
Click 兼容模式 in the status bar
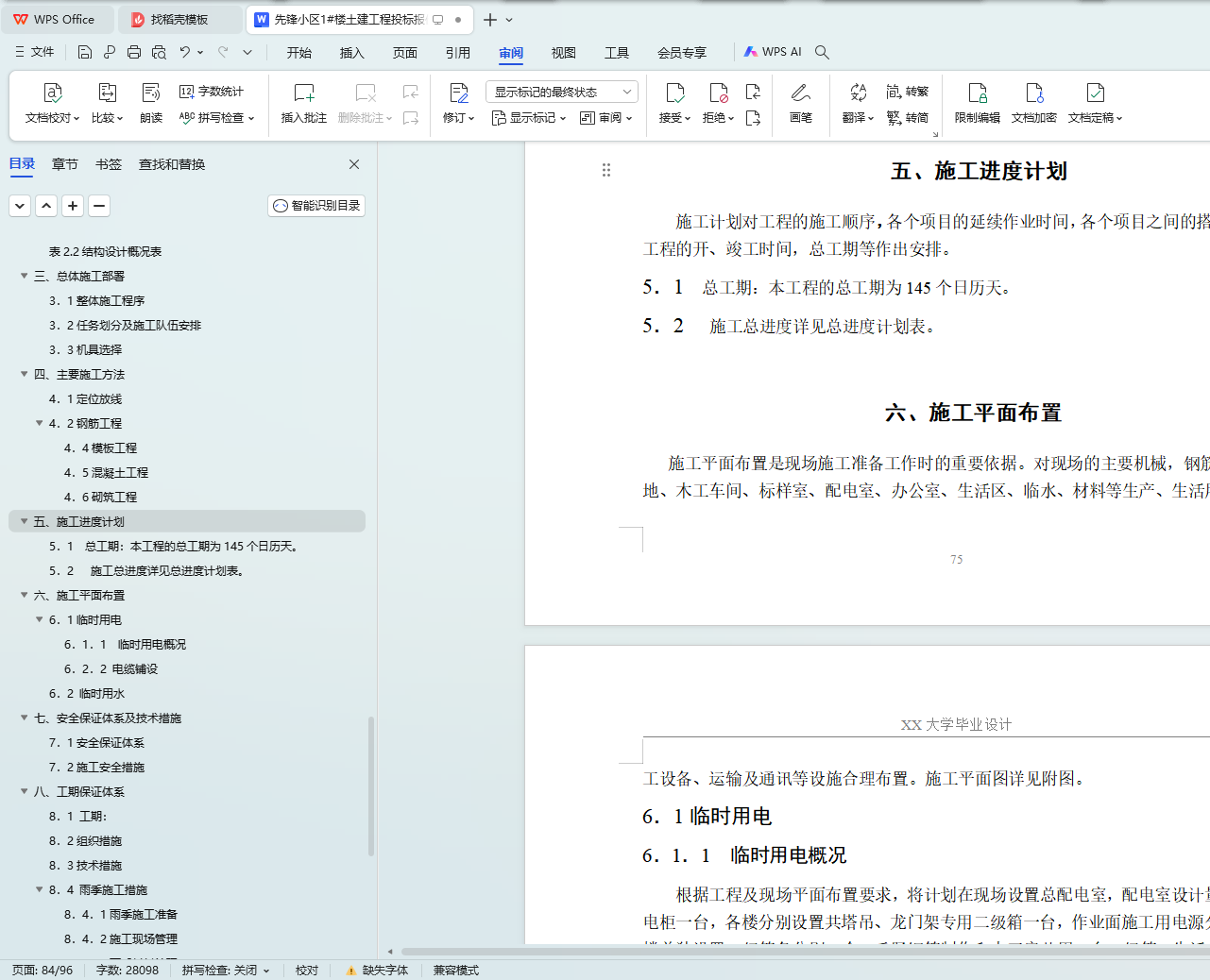(456, 970)
